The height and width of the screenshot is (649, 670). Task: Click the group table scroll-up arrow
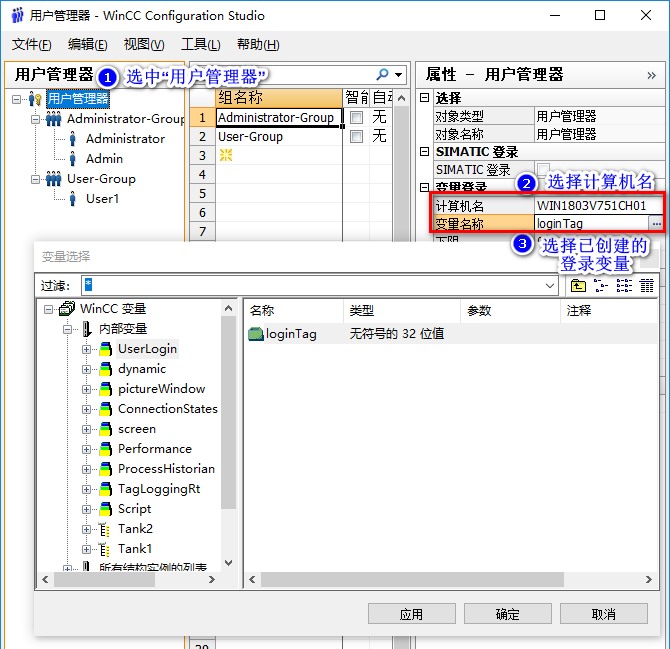401,98
